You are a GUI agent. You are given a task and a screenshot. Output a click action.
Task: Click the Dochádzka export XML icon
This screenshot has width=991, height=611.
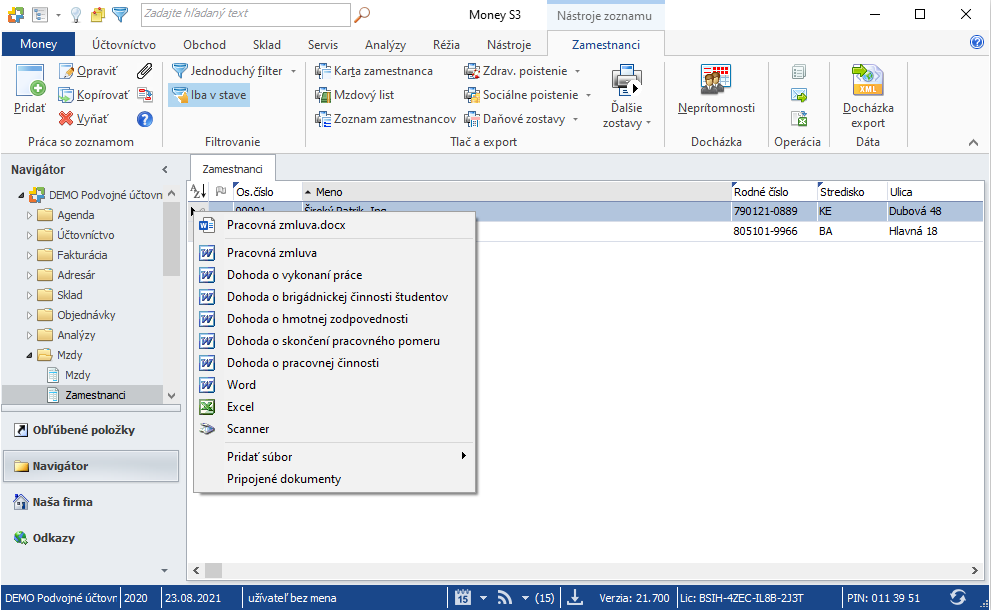[868, 80]
